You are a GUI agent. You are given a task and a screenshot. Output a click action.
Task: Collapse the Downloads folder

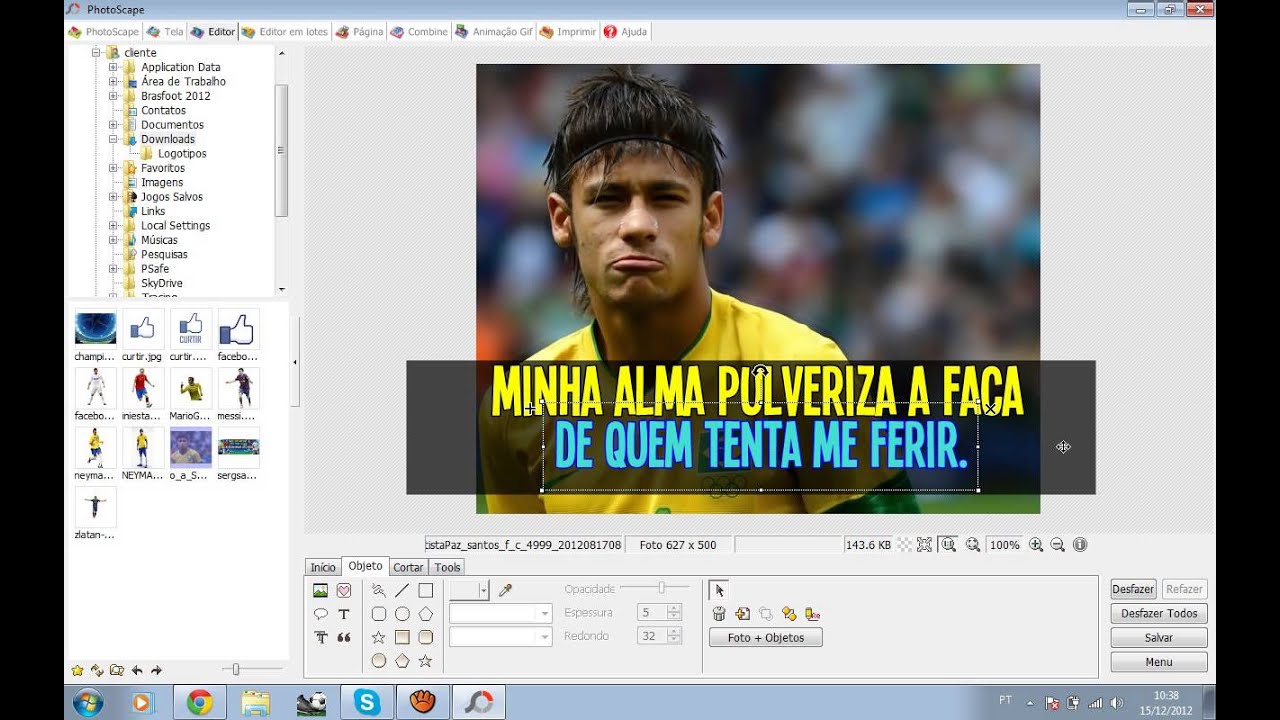point(113,139)
